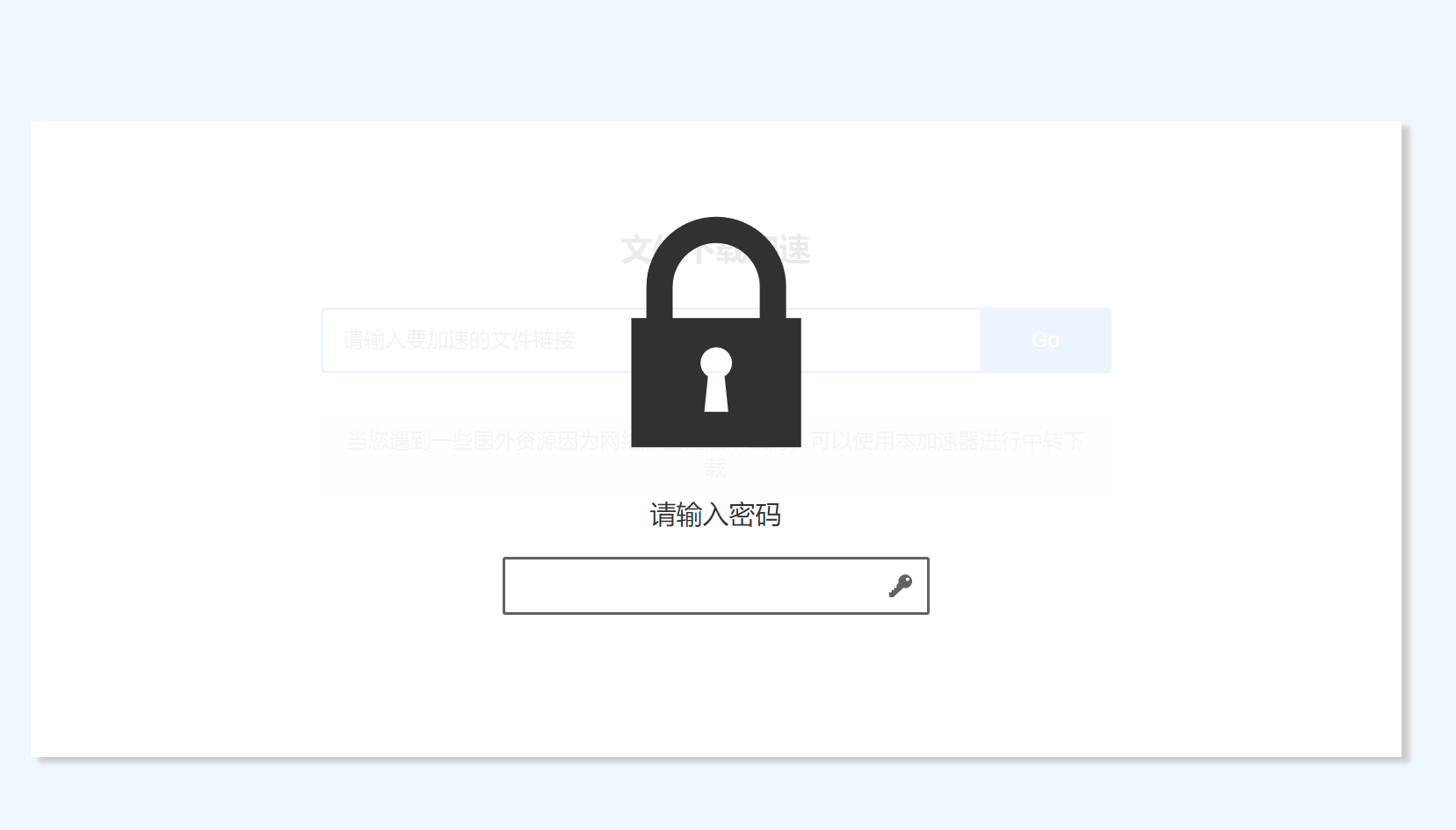This screenshot has height=830, width=1456.
Task: Click the light blue background above the card
Action: coord(728,60)
